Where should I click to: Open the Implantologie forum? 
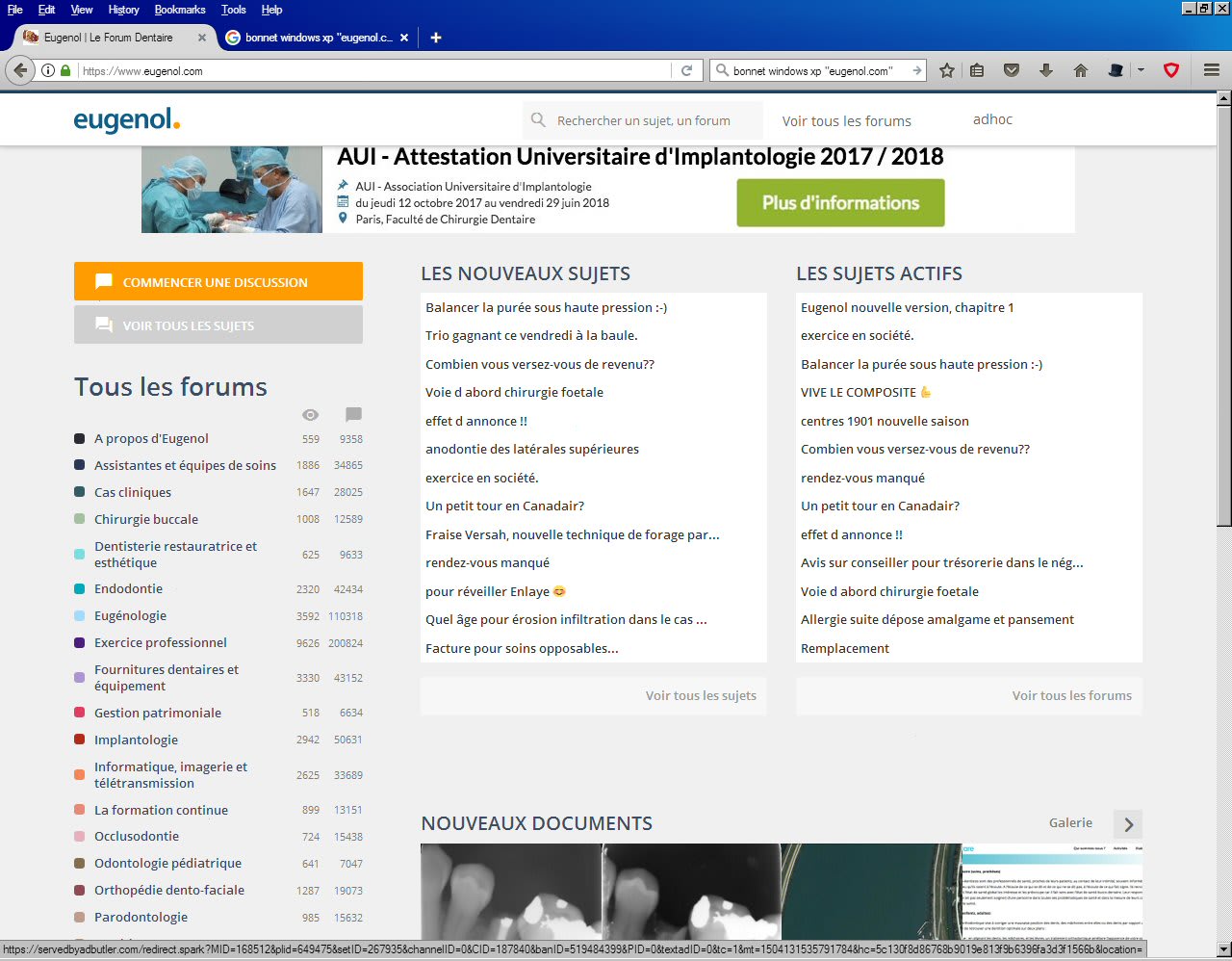pyautogui.click(x=136, y=740)
